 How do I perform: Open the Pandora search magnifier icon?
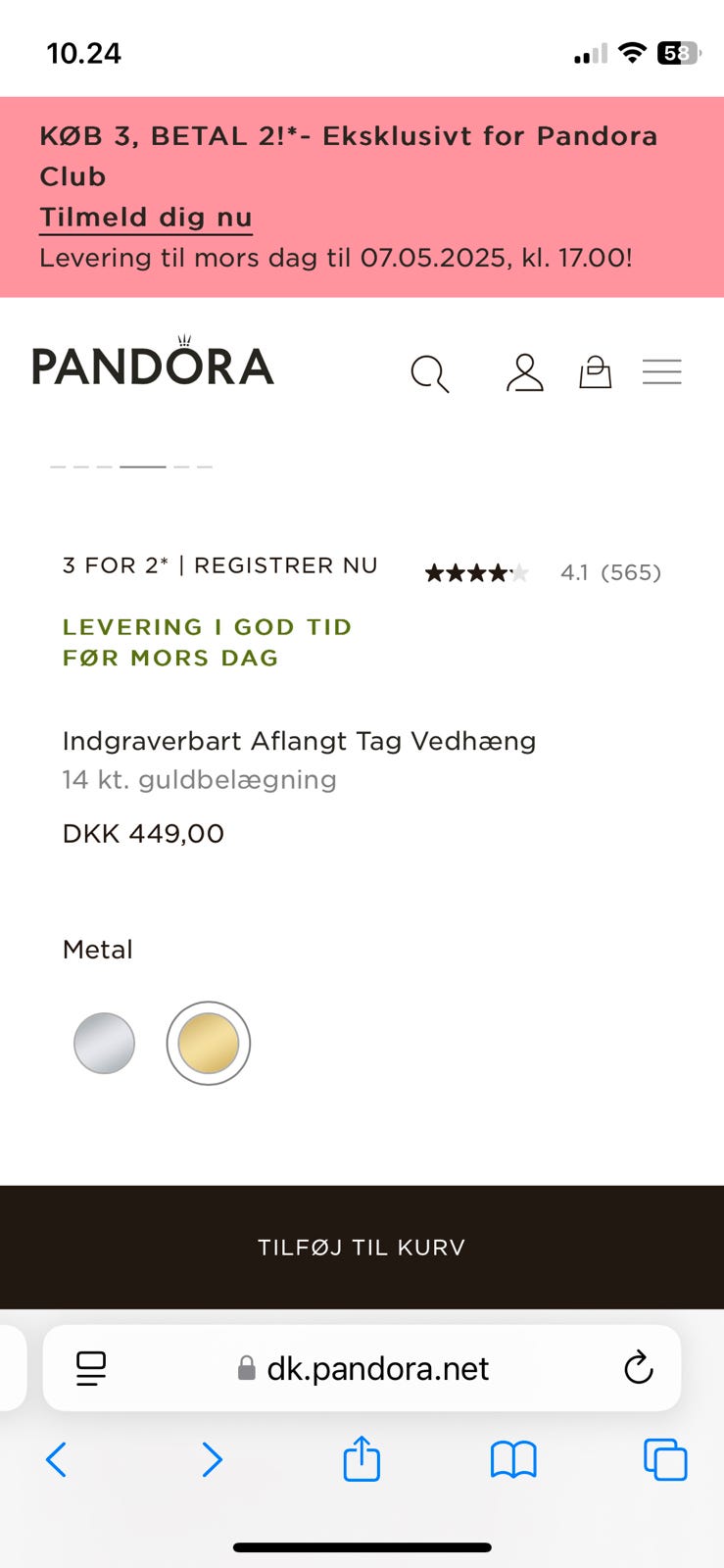pyautogui.click(x=429, y=373)
